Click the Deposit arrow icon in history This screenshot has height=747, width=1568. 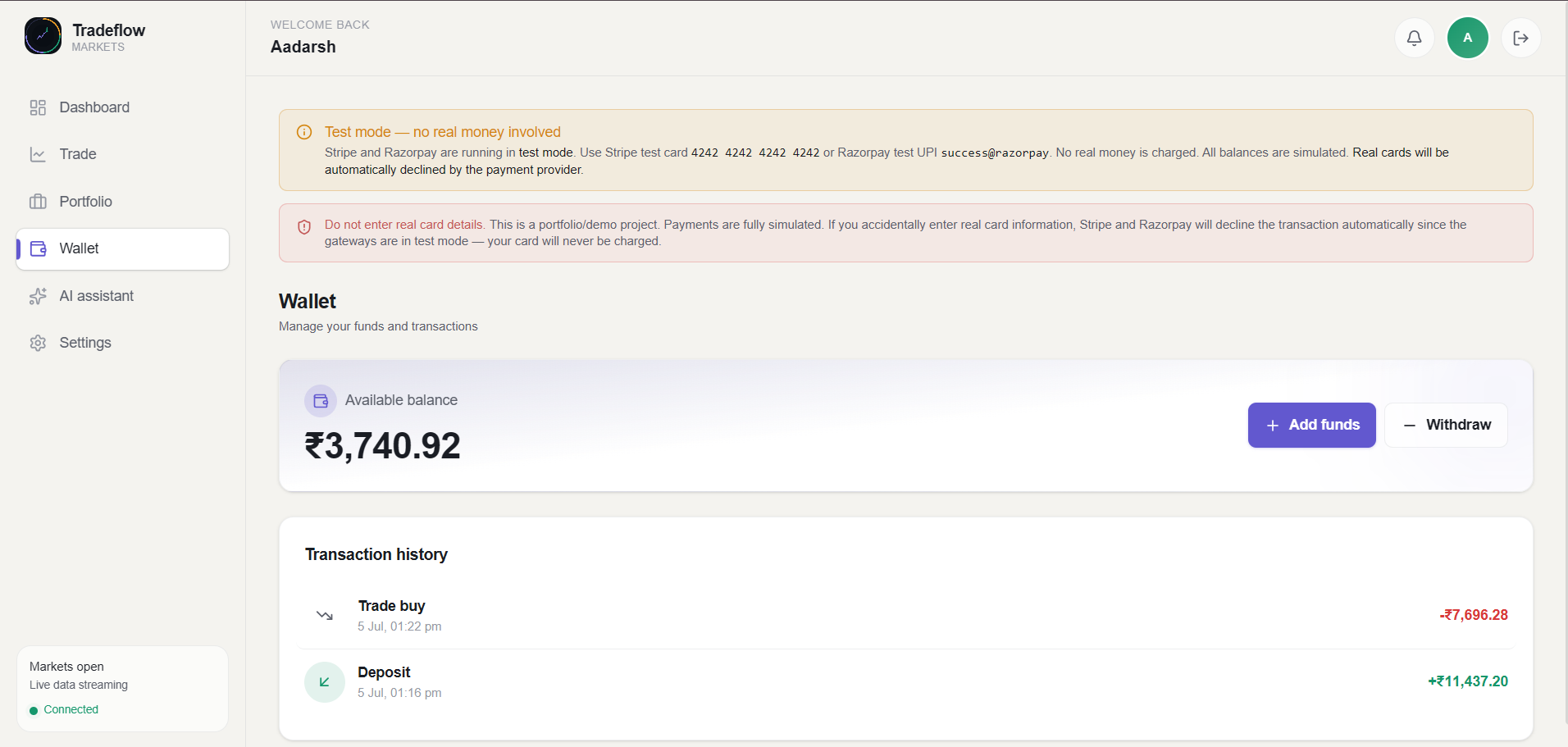tap(325, 682)
